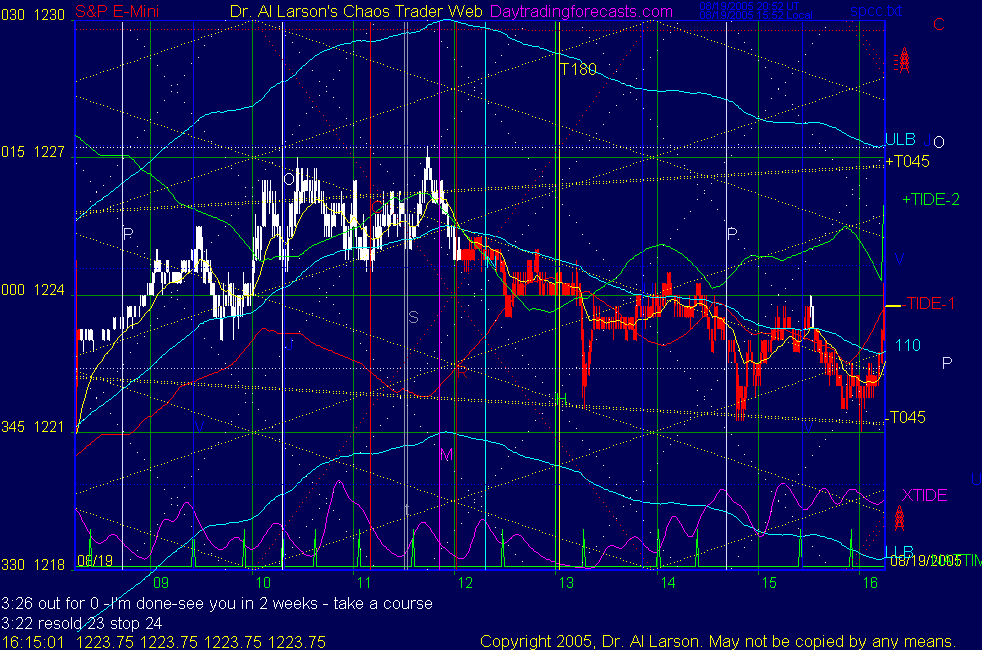Viewport: 982px width, 650px height.
Task: Click the blue "V" marker right of the chart
Action: [x=899, y=259]
